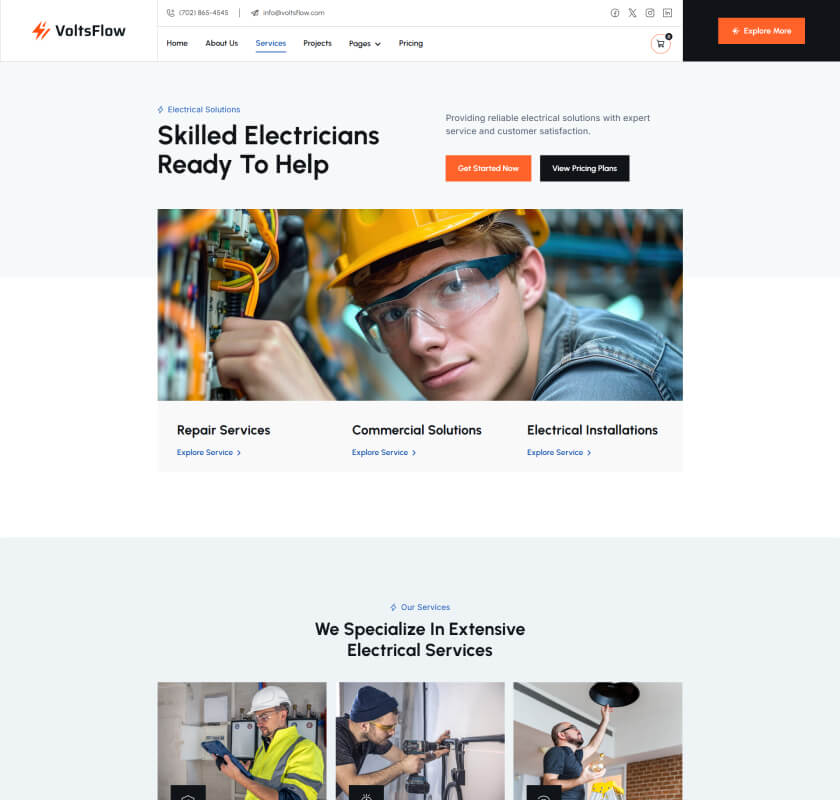Open the electrician with tablet service thumbnail
The image size is (840, 800).
(242, 741)
